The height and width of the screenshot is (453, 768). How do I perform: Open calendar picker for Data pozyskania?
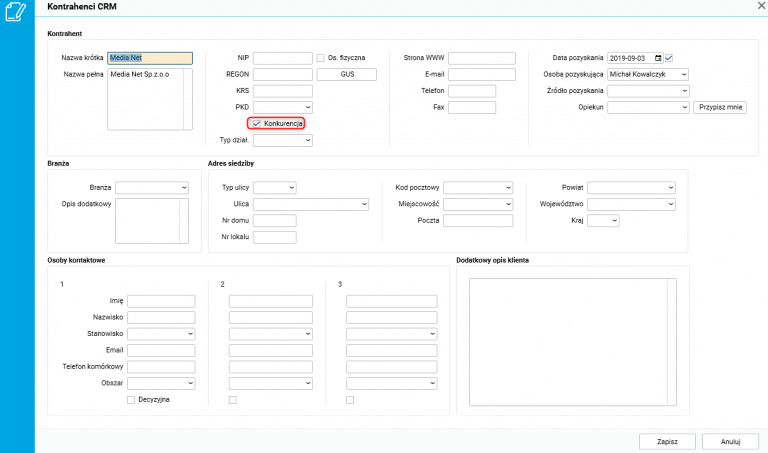pos(658,58)
